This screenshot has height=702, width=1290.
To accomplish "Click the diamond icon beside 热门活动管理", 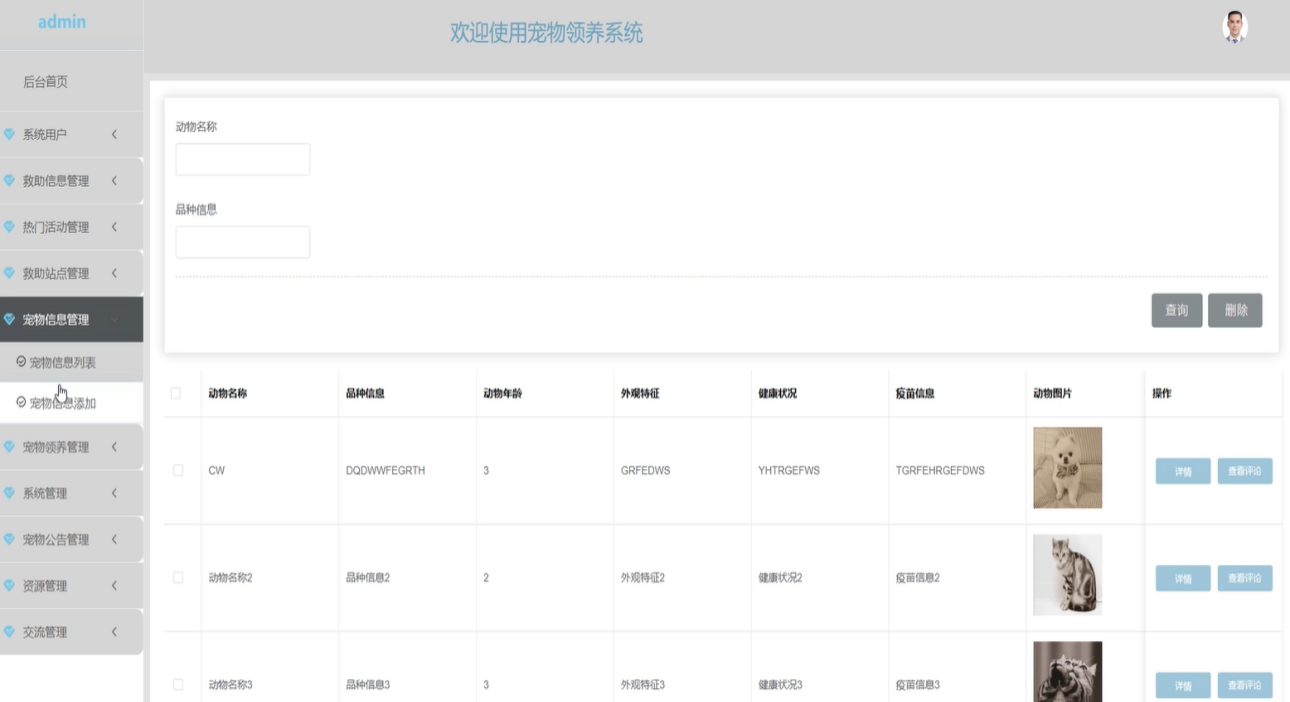I will pos(10,227).
